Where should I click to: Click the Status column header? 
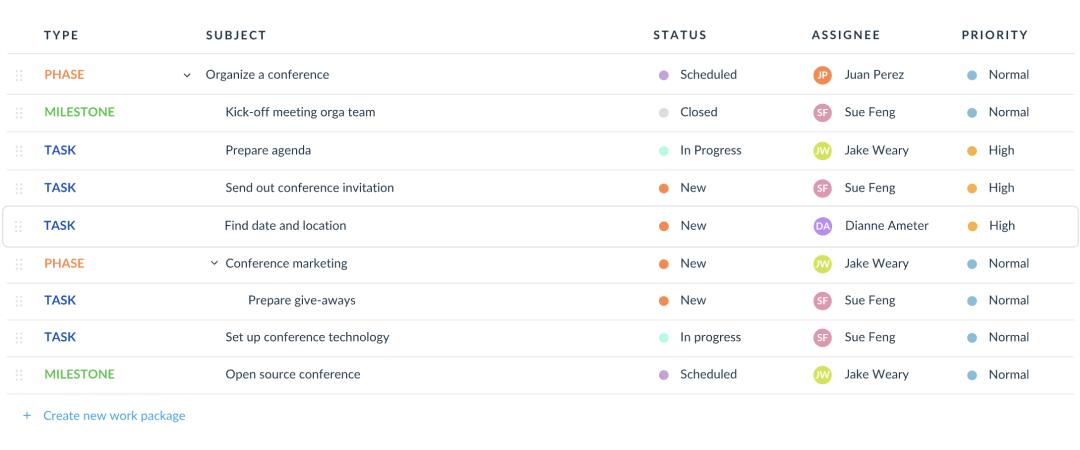tap(680, 35)
